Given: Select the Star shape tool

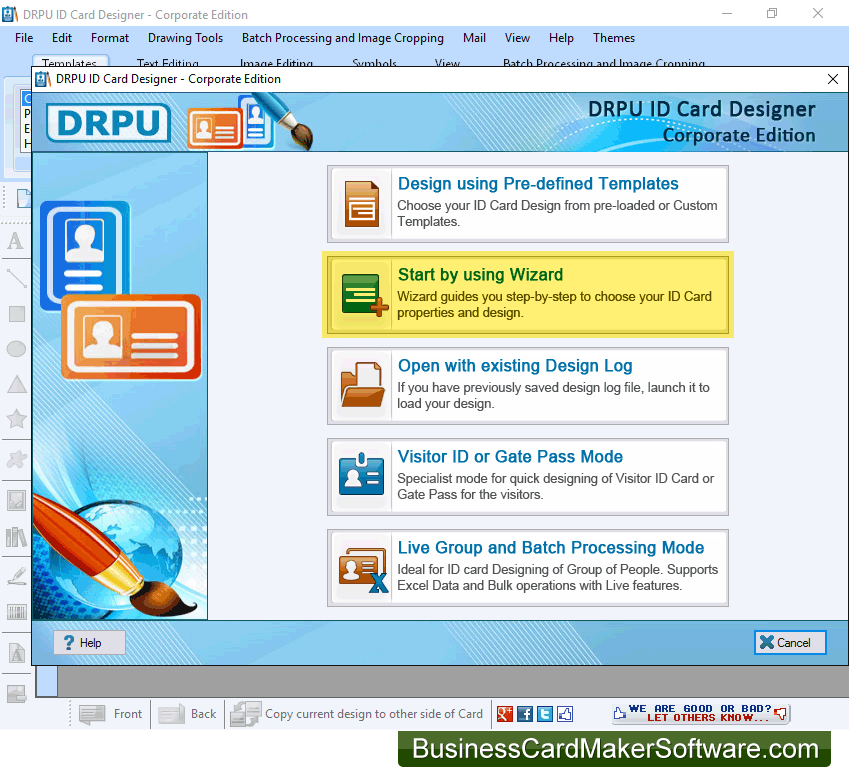Looking at the screenshot, I should (16, 419).
